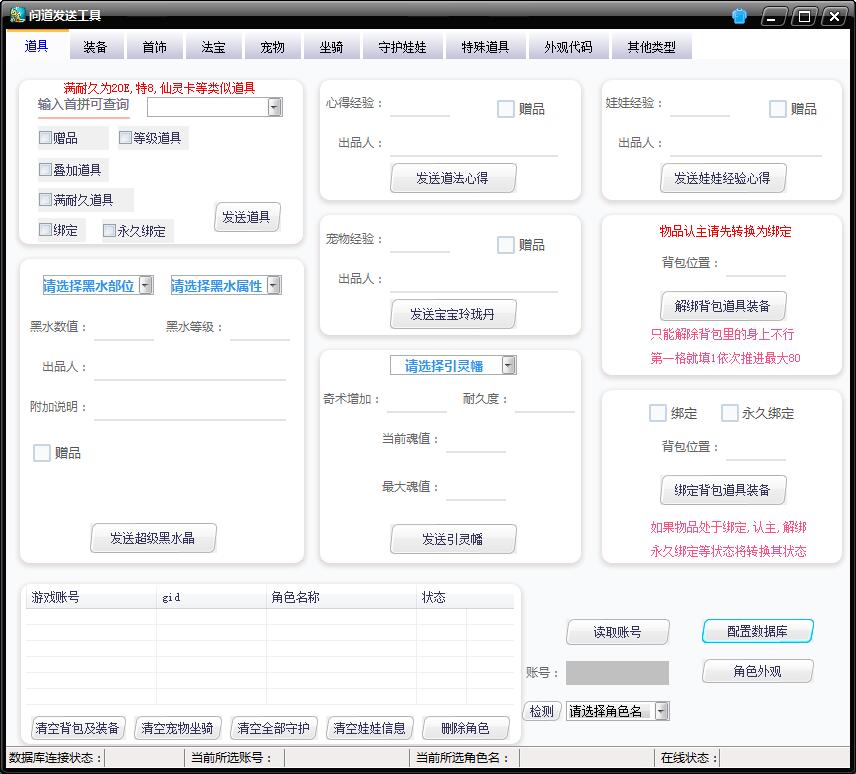This screenshot has width=856, height=774.
Task: Click the 解绑背包道具装备 button
Action: pyautogui.click(x=722, y=306)
